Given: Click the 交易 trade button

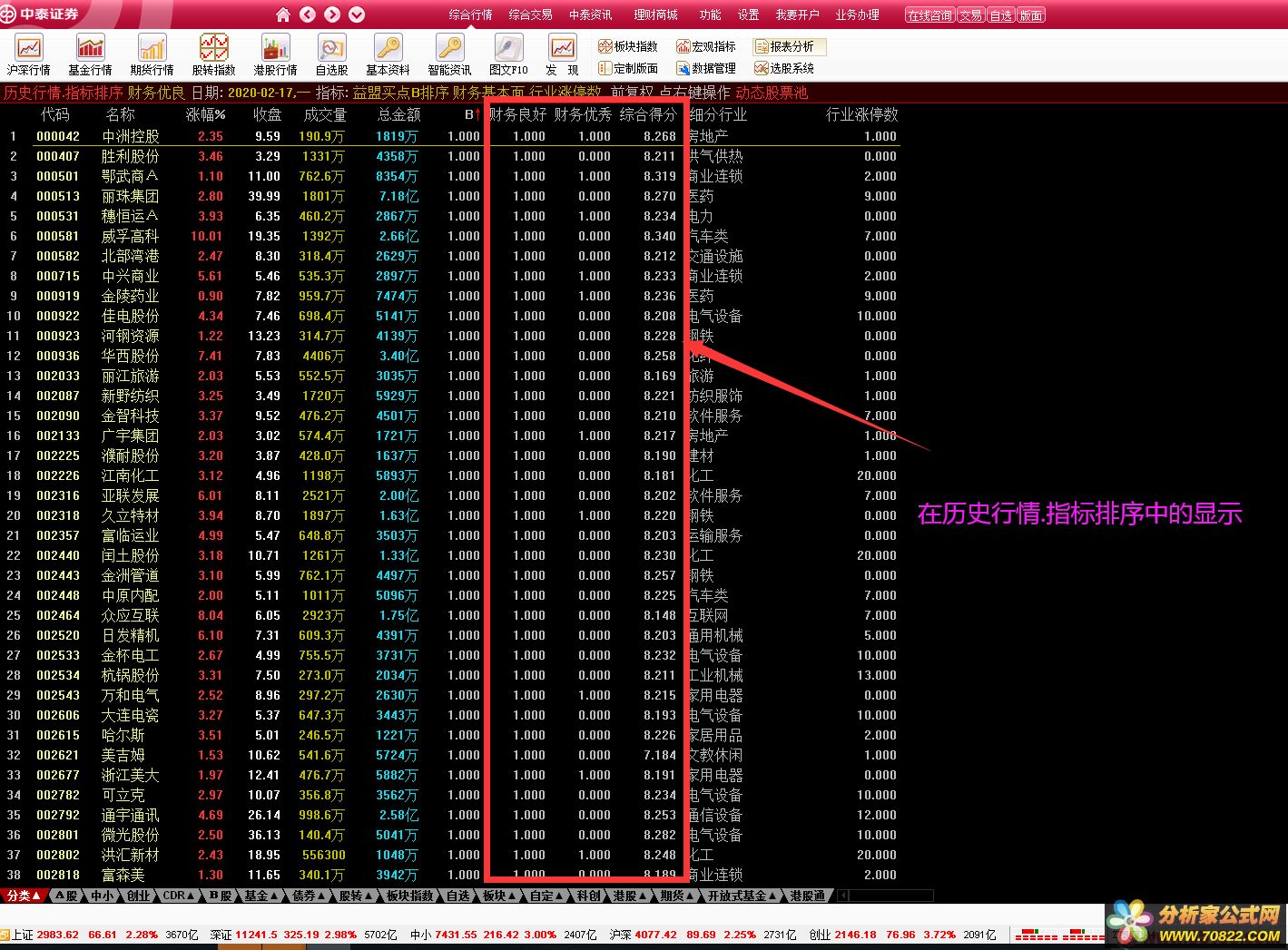Looking at the screenshot, I should [x=970, y=15].
